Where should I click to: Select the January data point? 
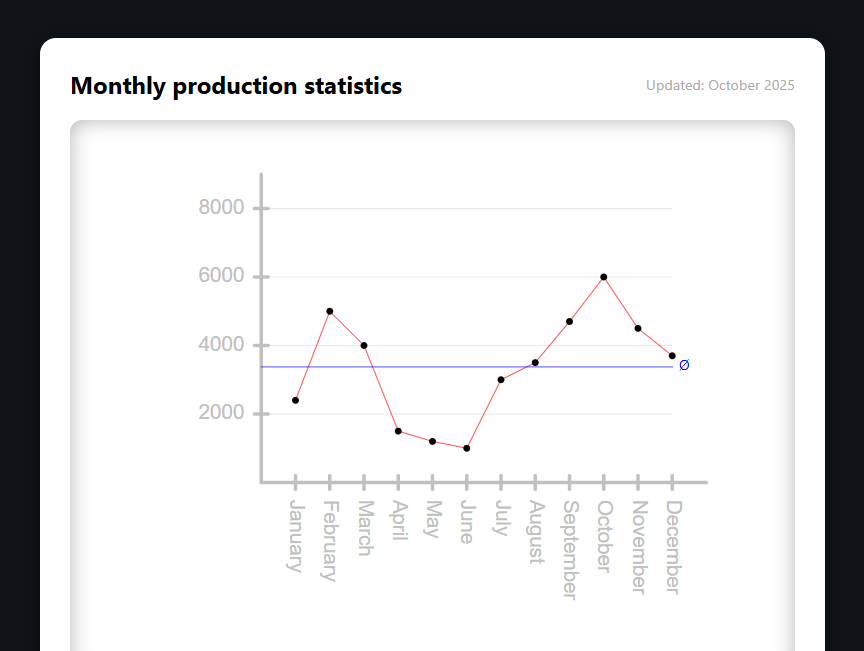coord(295,400)
